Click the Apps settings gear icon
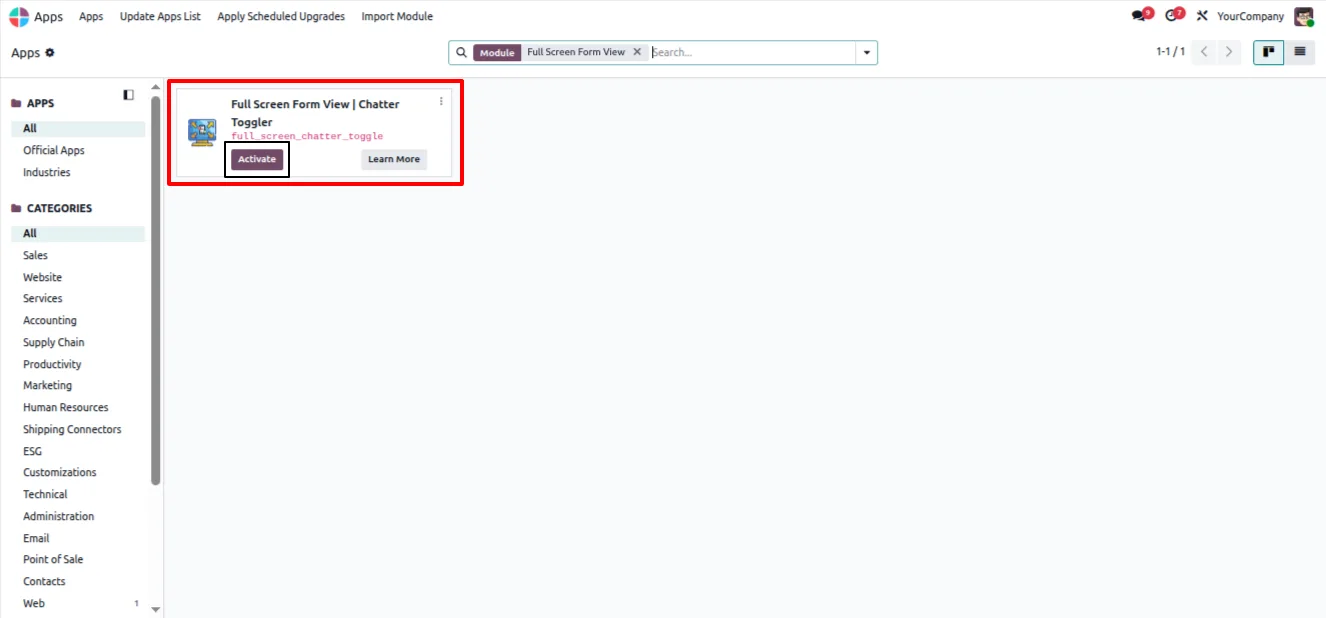The width and height of the screenshot is (1326, 618). [50, 53]
